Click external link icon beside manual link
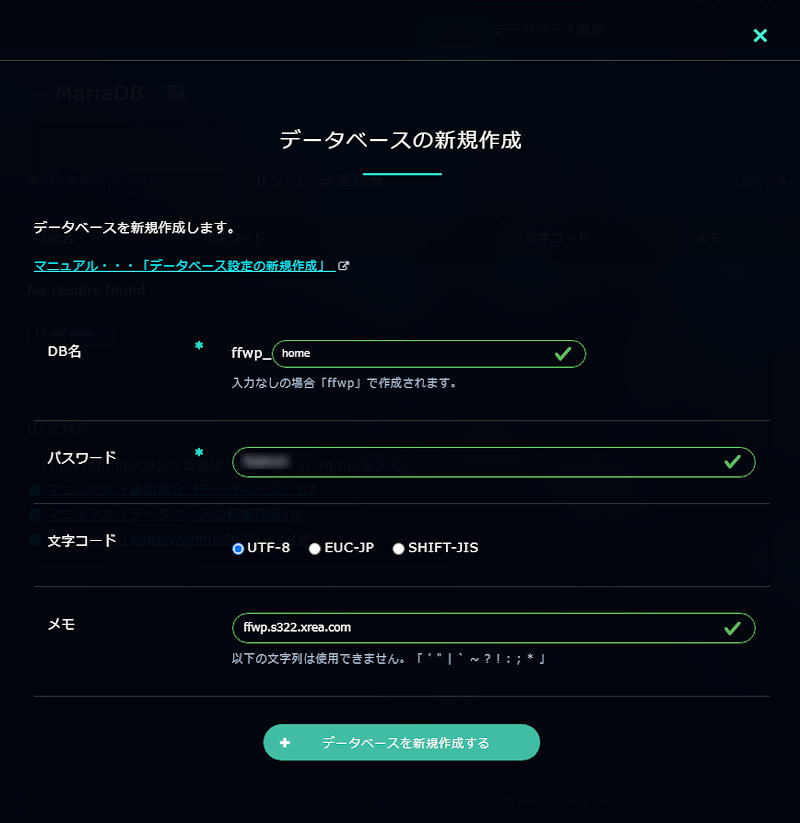 click(x=344, y=266)
